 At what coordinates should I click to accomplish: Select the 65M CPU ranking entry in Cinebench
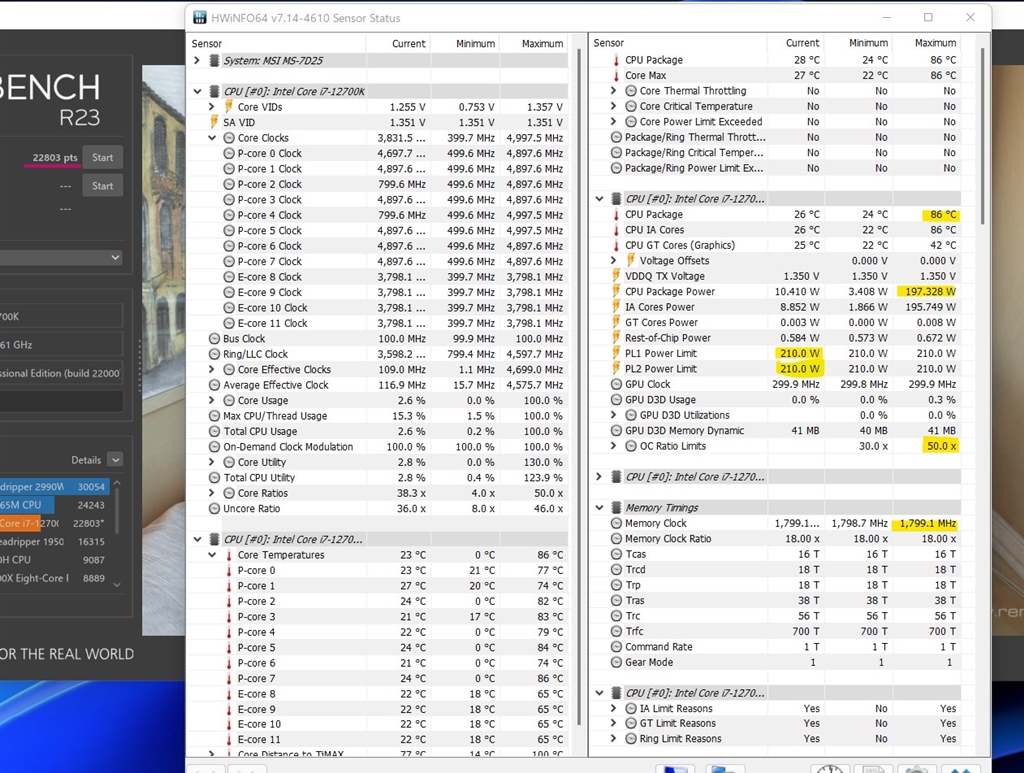[x=54, y=505]
